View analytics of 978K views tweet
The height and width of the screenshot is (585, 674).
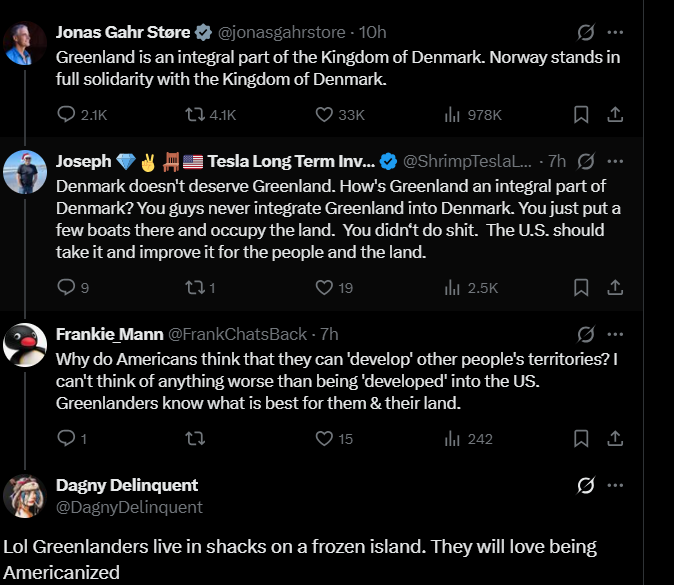click(451, 114)
